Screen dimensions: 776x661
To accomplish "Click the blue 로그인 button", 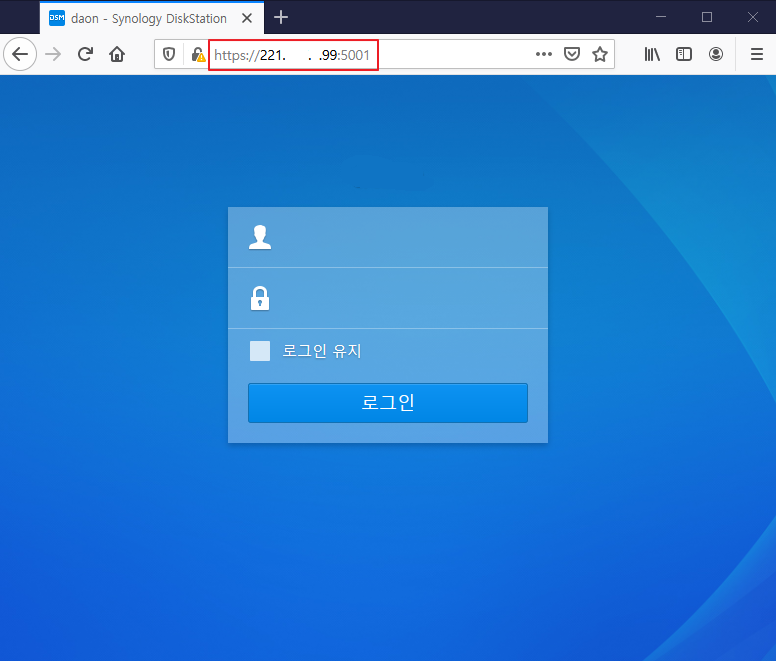I will point(388,403).
